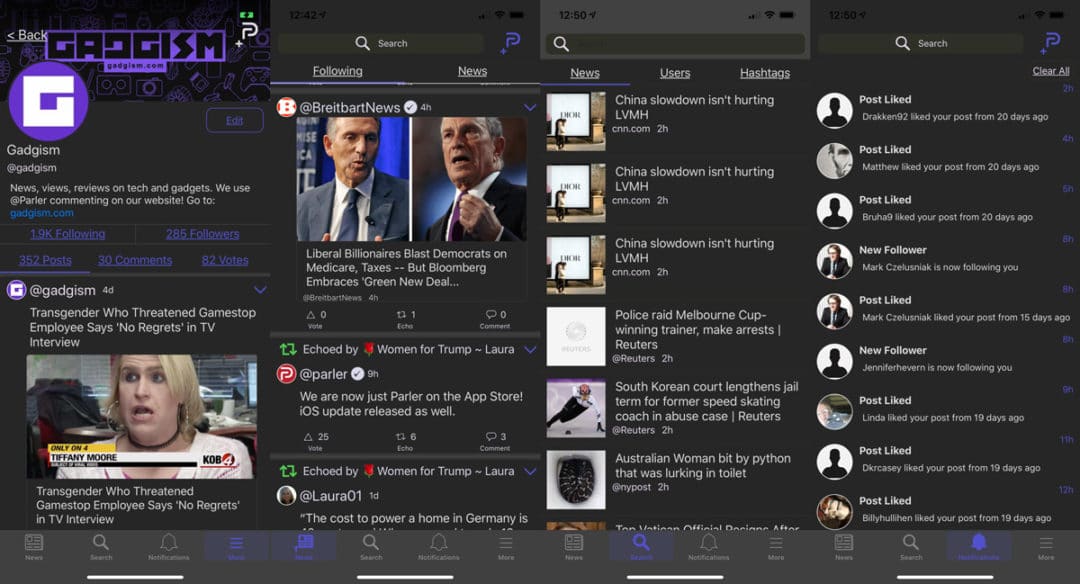The width and height of the screenshot is (1080, 584).
Task: Select the Hashtags tab in search
Action: [x=765, y=73]
